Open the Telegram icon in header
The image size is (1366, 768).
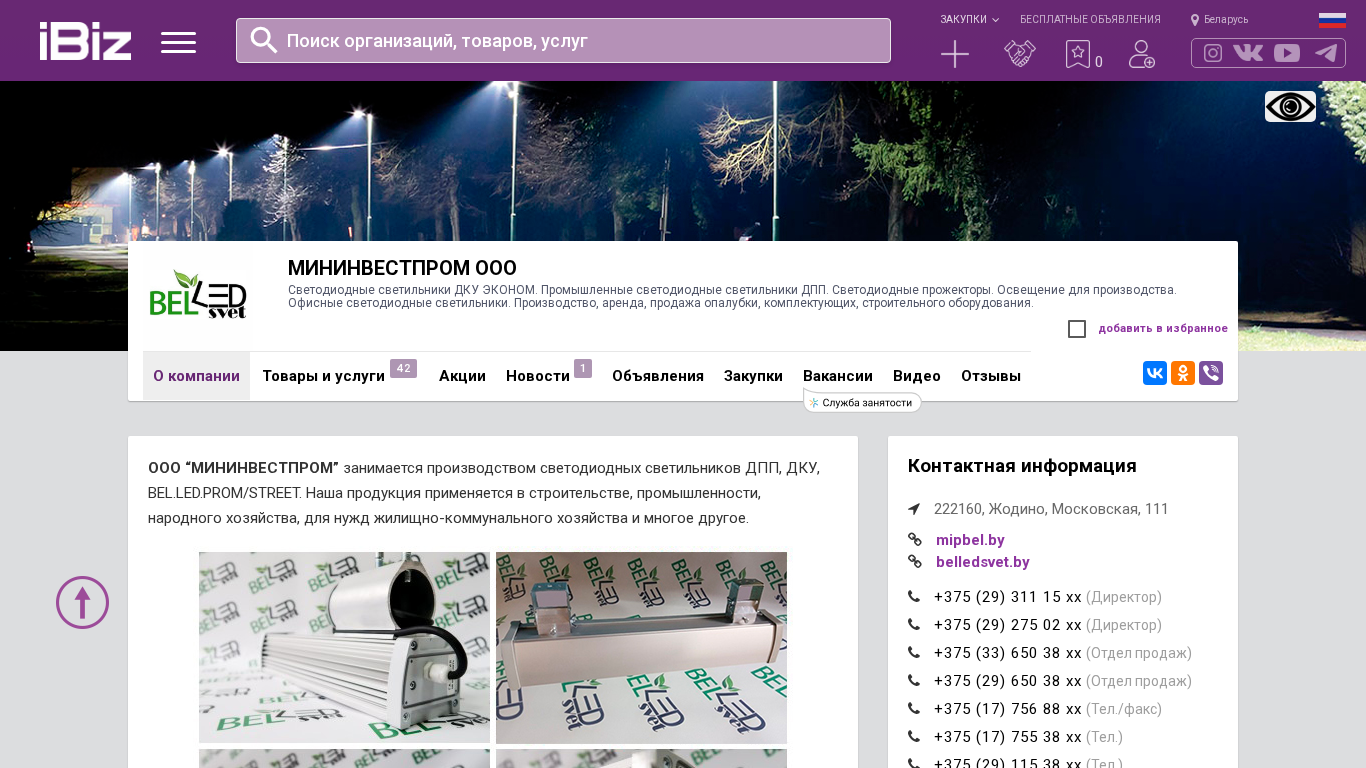pos(1326,53)
